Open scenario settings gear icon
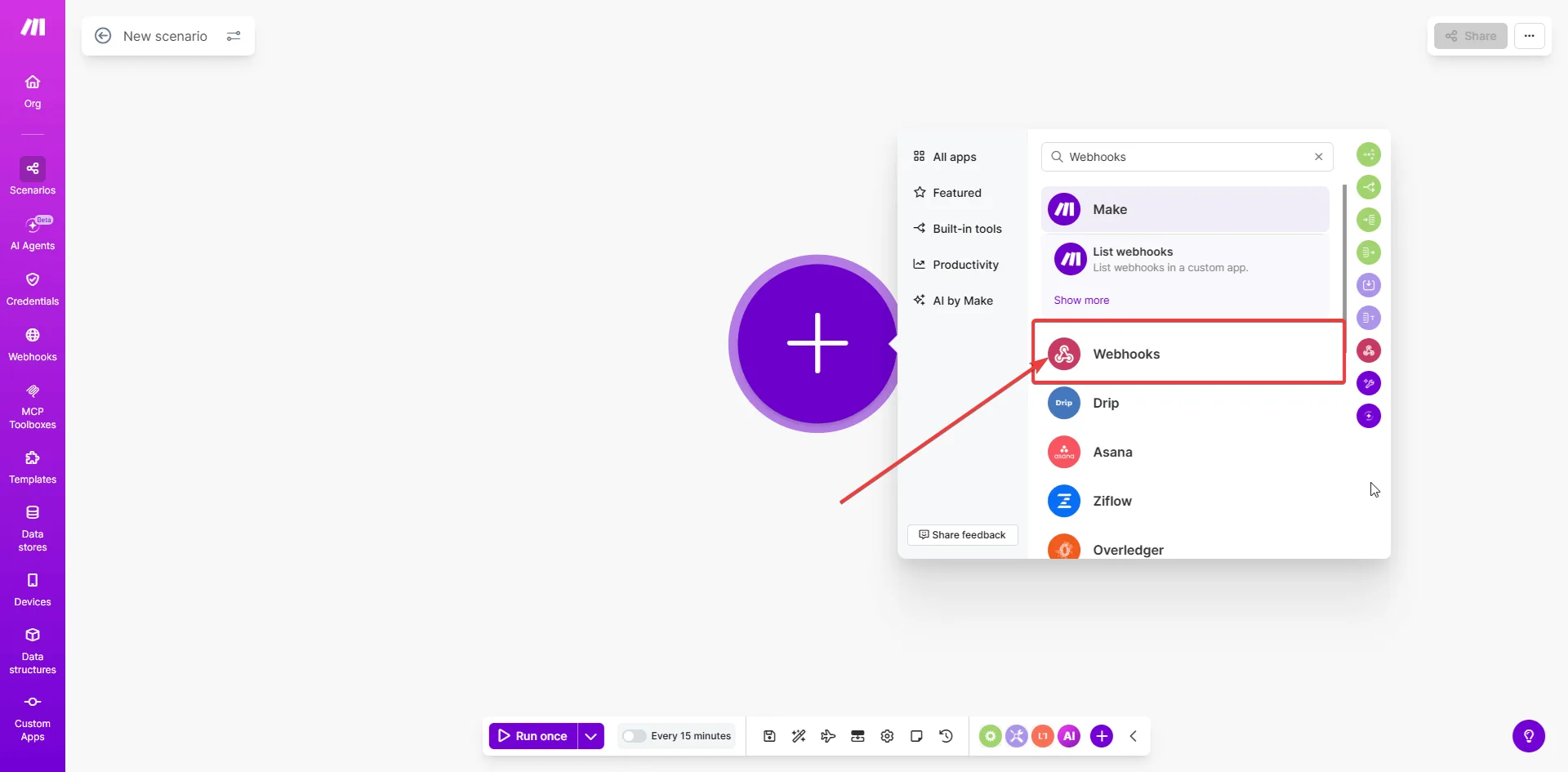This screenshot has height=772, width=1568. (x=887, y=736)
